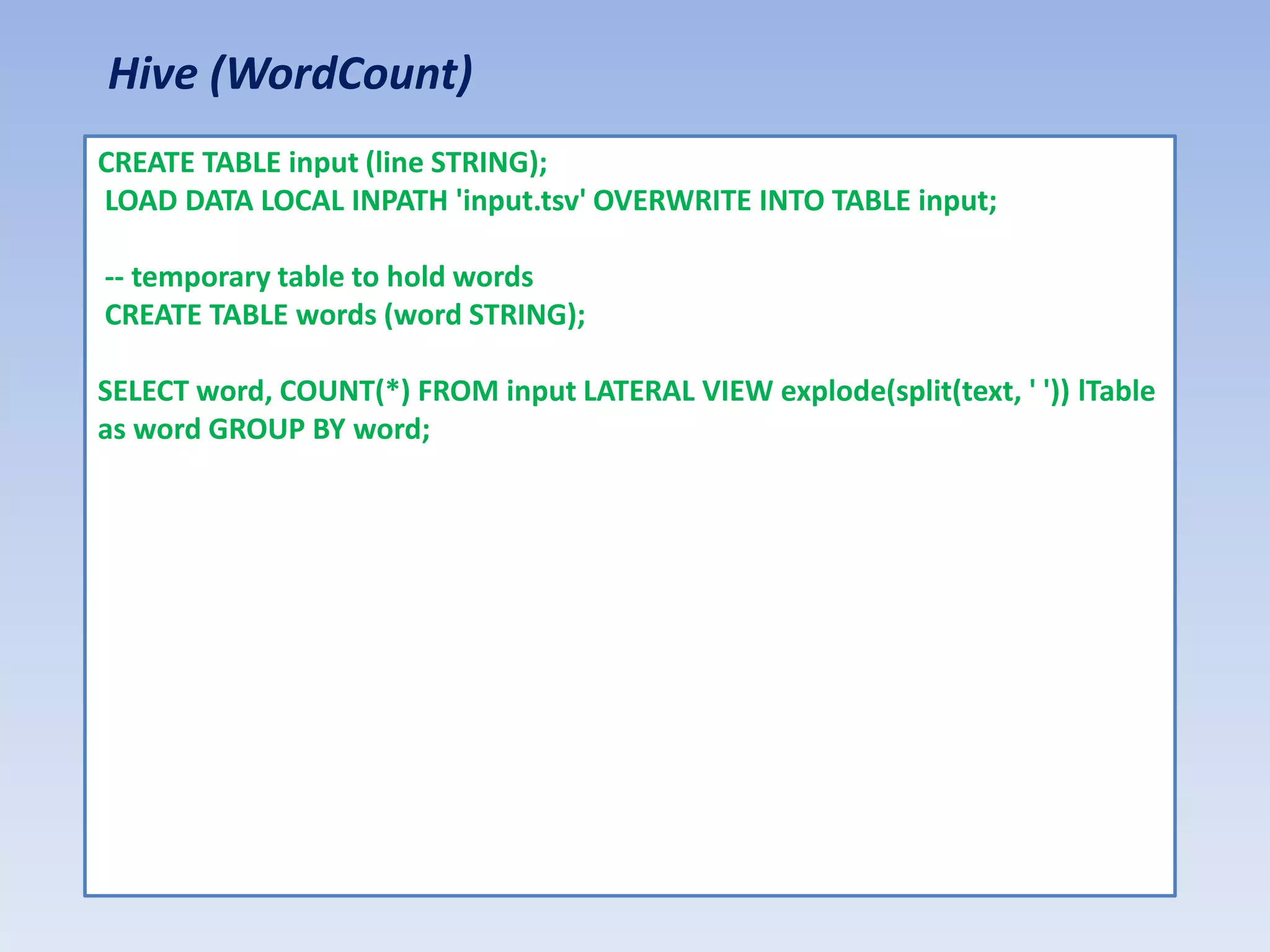Viewport: 1270px width, 952px height.
Task: Click the 'LOAD DATA LOCAL INPATH' line
Action: [x=276, y=201]
